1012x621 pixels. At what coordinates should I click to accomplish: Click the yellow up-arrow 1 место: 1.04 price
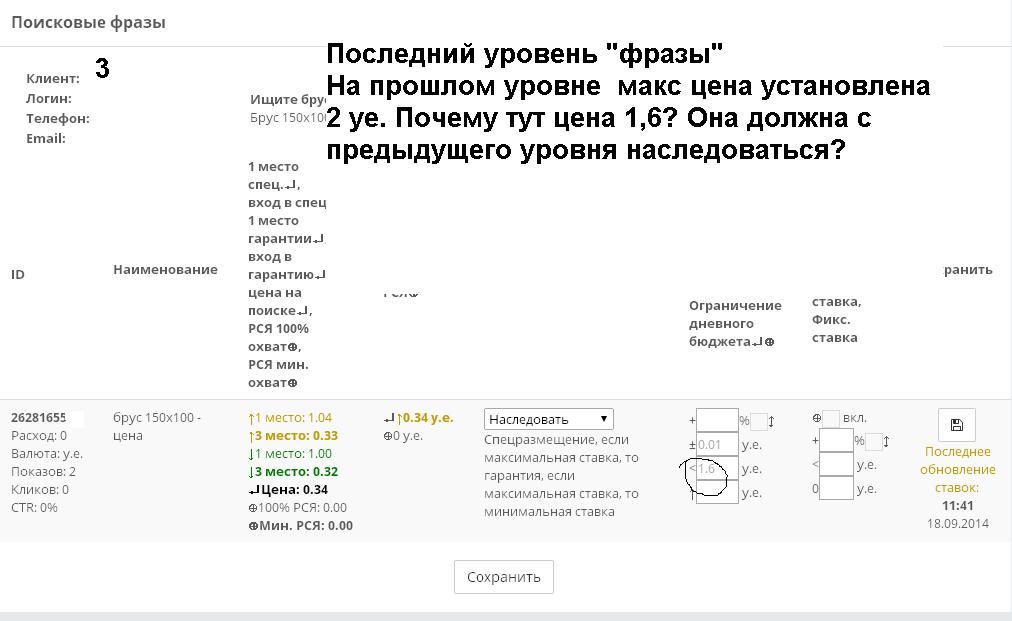pos(290,417)
